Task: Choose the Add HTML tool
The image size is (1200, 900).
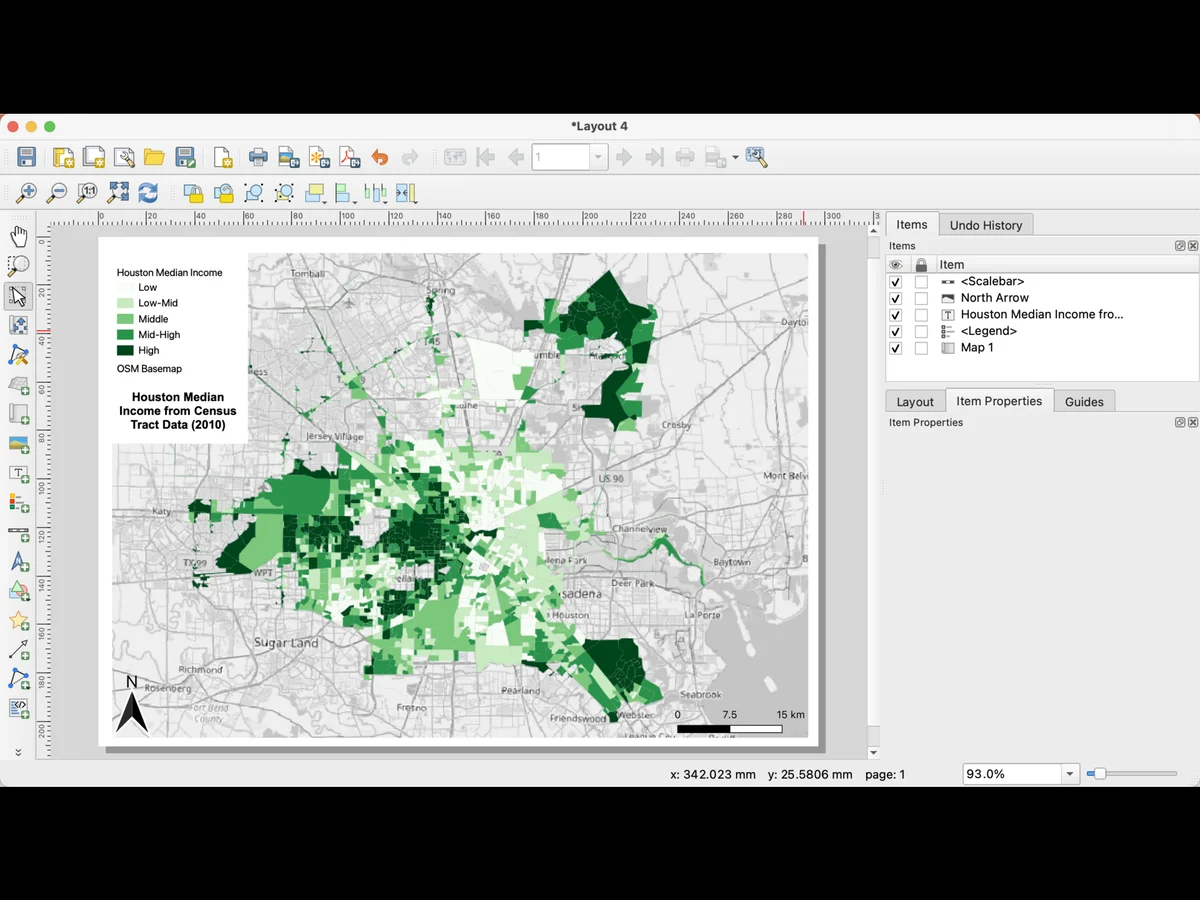Action: (18, 709)
